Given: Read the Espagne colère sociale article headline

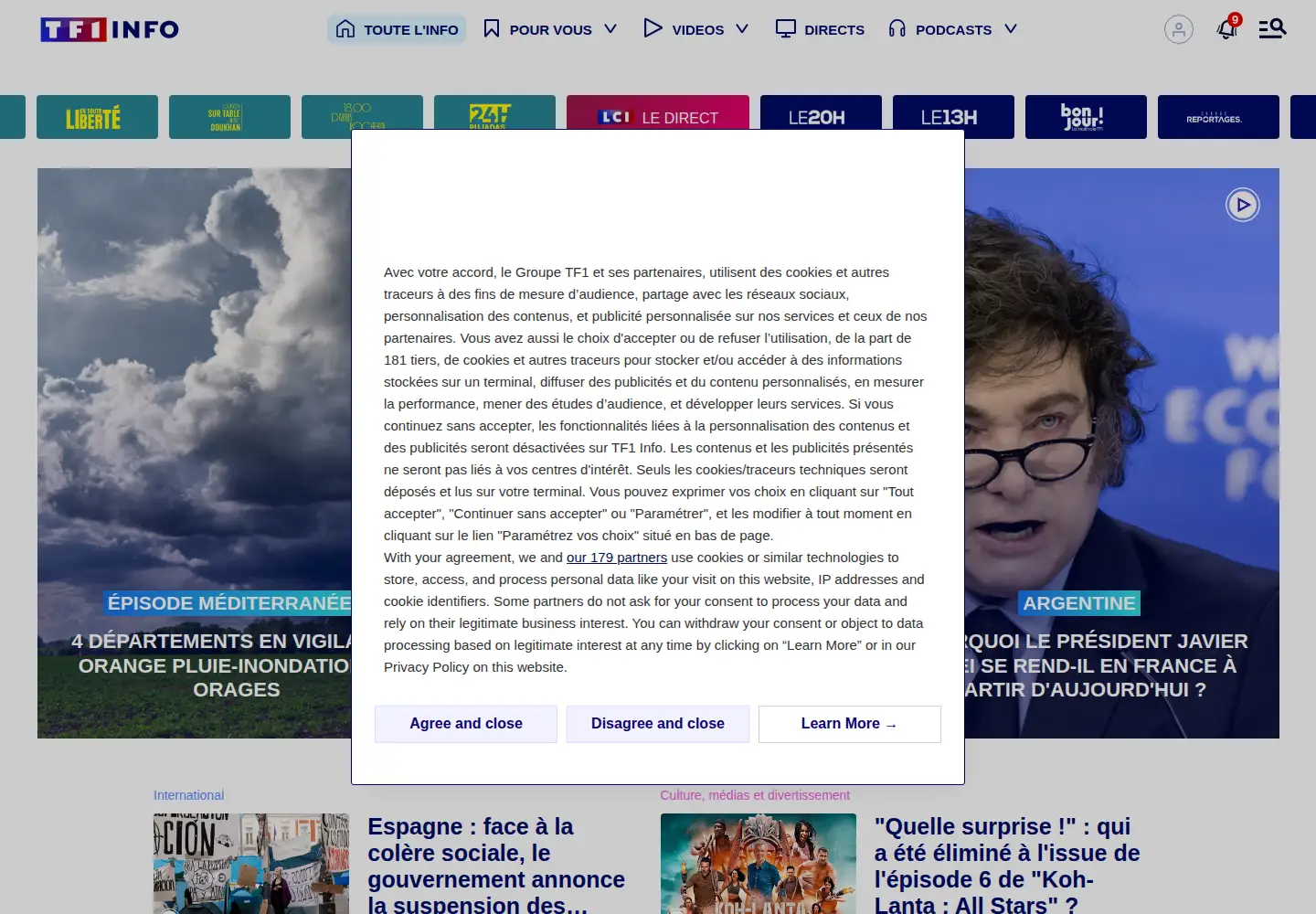Looking at the screenshot, I should (x=496, y=866).
